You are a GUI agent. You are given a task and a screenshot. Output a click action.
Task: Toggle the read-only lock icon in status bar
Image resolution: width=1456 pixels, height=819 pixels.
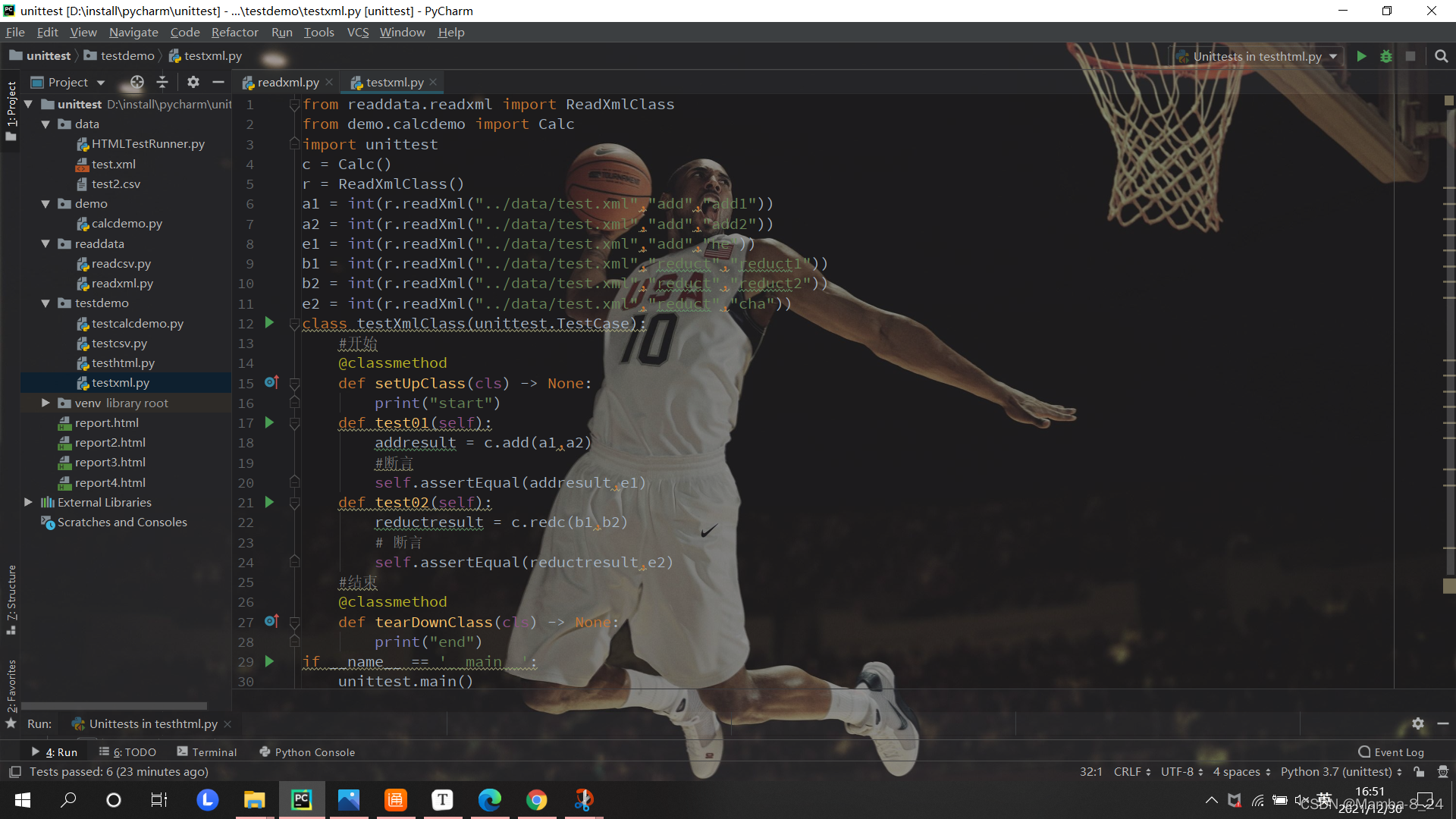coord(1419,771)
